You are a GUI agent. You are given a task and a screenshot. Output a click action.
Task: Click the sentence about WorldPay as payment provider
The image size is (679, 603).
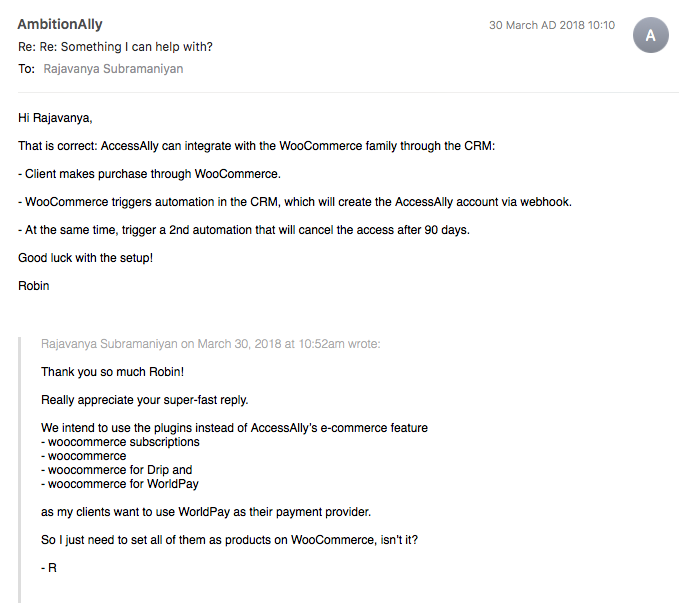coord(206,512)
